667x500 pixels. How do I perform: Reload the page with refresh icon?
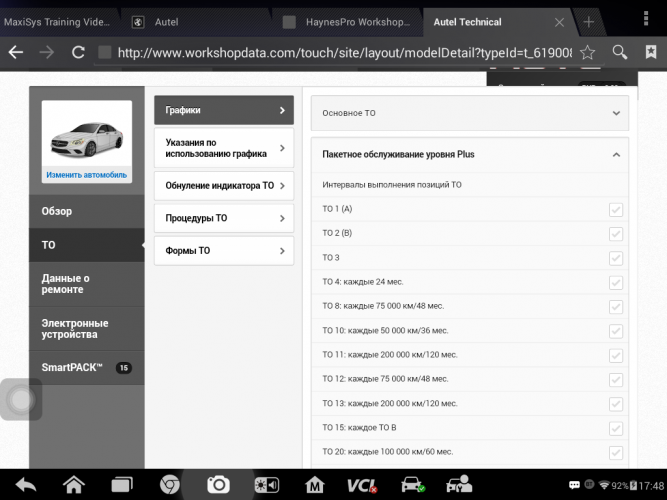coord(78,52)
